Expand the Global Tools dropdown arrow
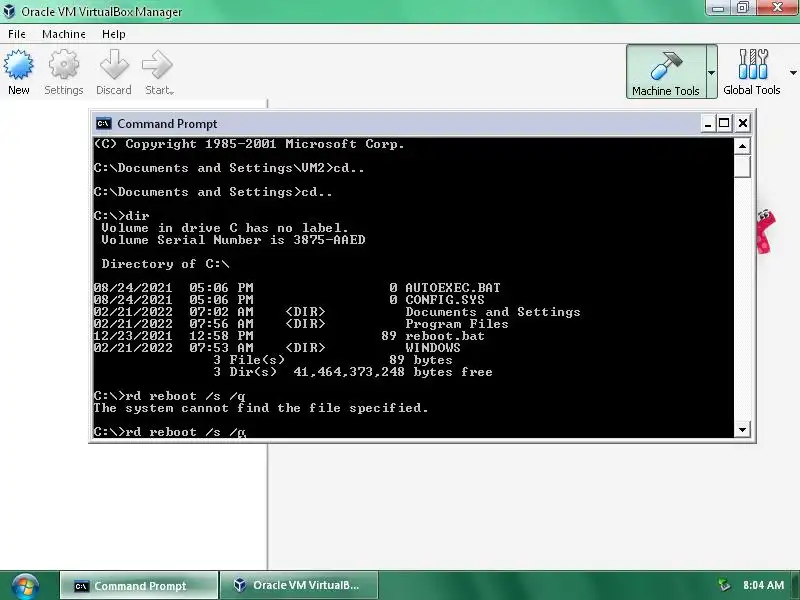Image resolution: width=800 pixels, height=600 pixels. [x=793, y=72]
